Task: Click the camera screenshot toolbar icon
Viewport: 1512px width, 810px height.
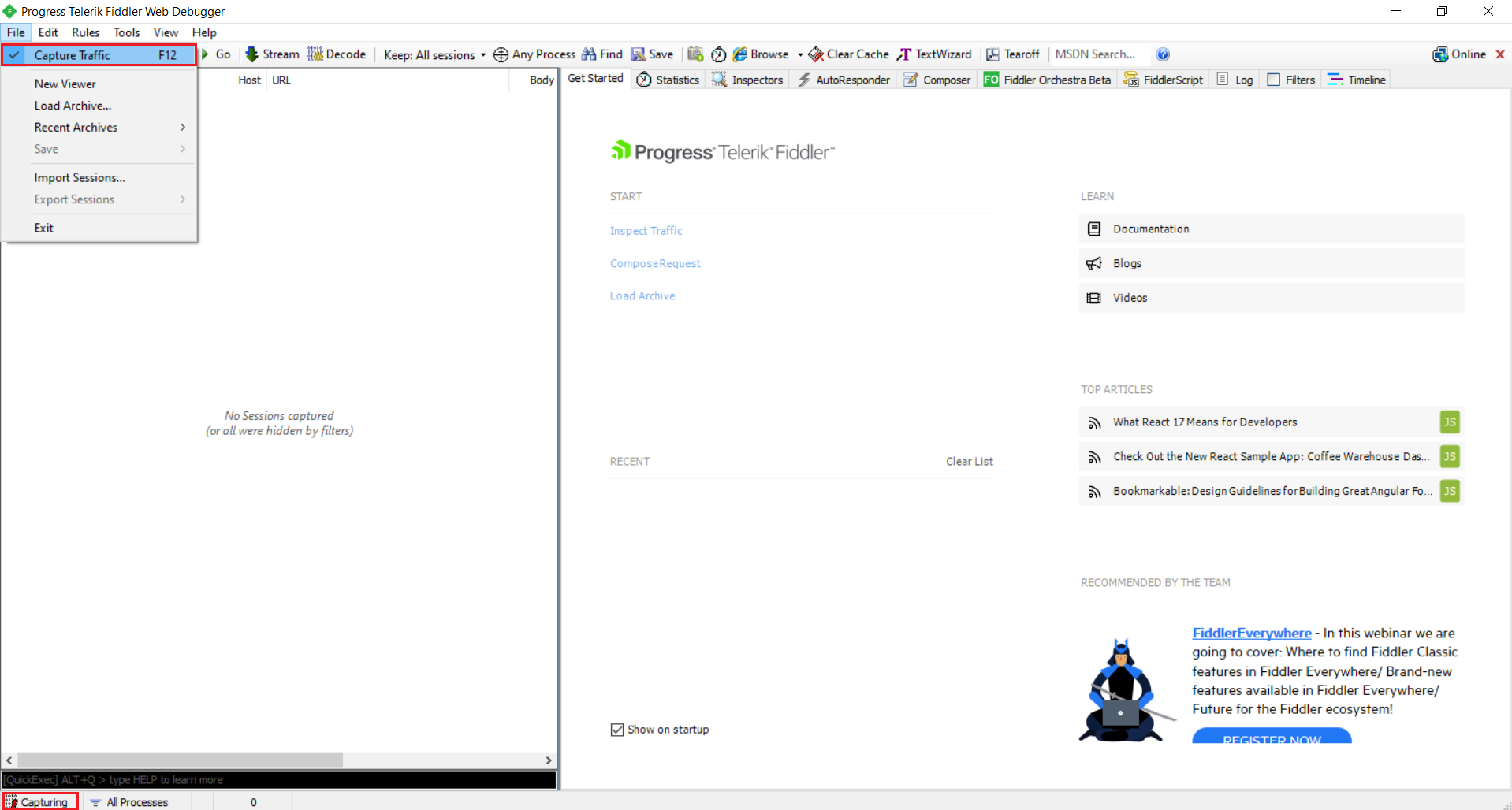Action: pyautogui.click(x=695, y=54)
